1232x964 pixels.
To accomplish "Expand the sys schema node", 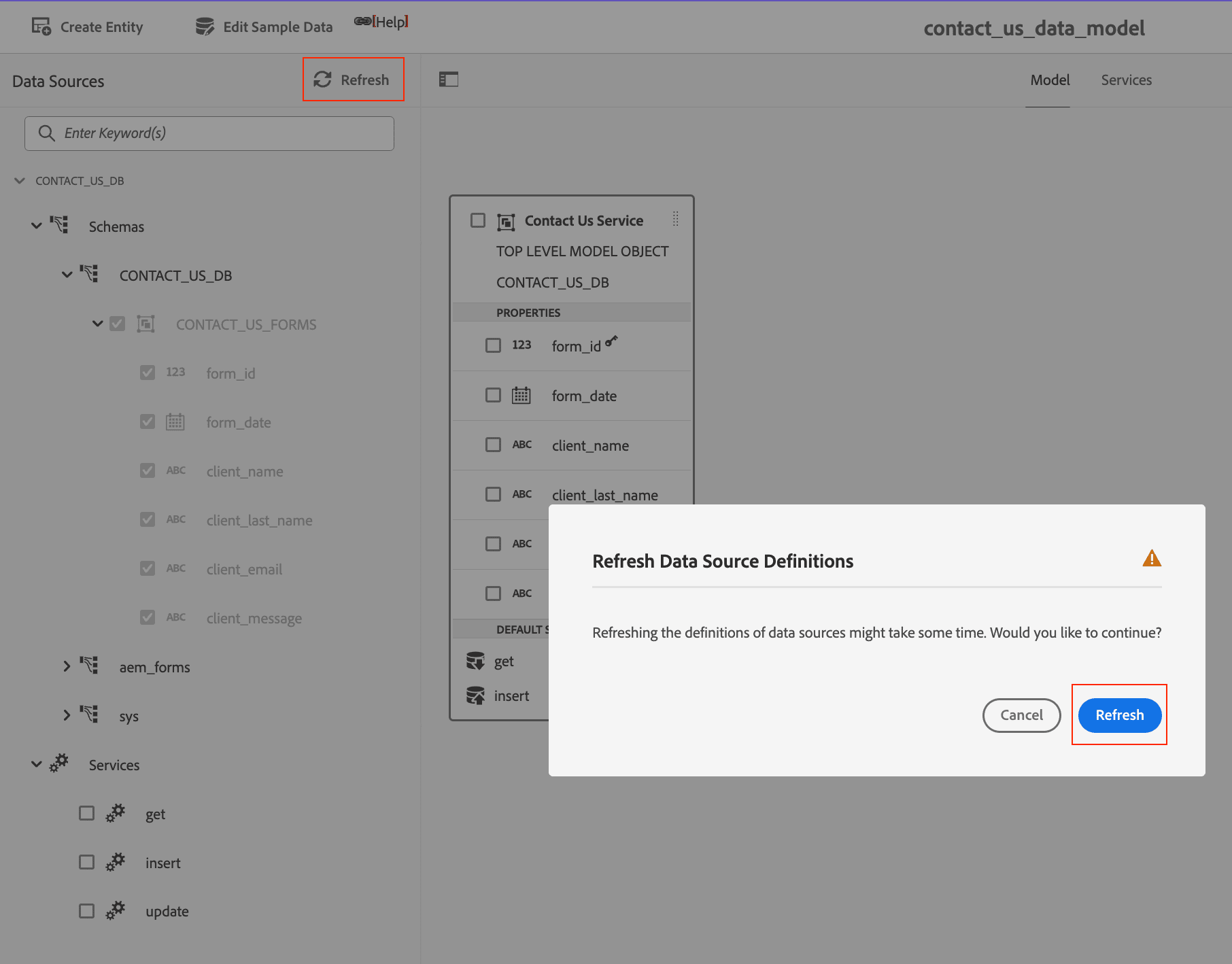I will (x=67, y=715).
